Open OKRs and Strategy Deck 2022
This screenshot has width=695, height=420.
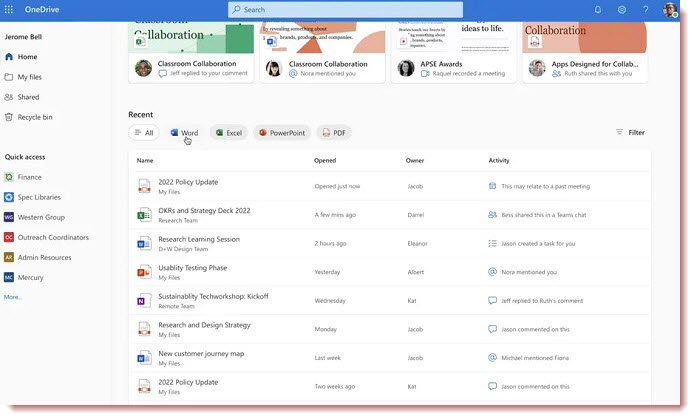204,211
